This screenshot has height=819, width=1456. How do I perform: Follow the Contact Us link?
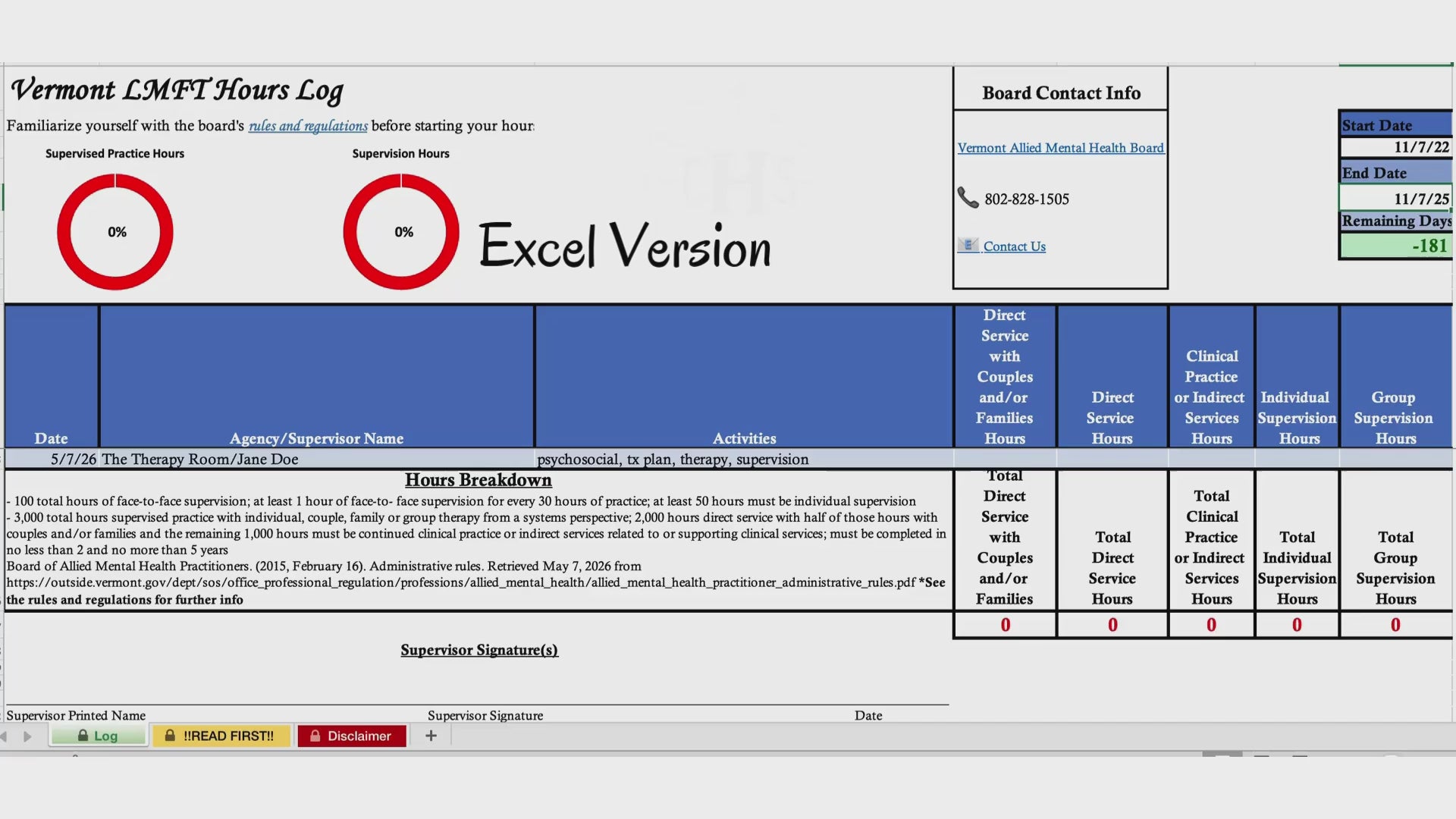[1015, 246]
